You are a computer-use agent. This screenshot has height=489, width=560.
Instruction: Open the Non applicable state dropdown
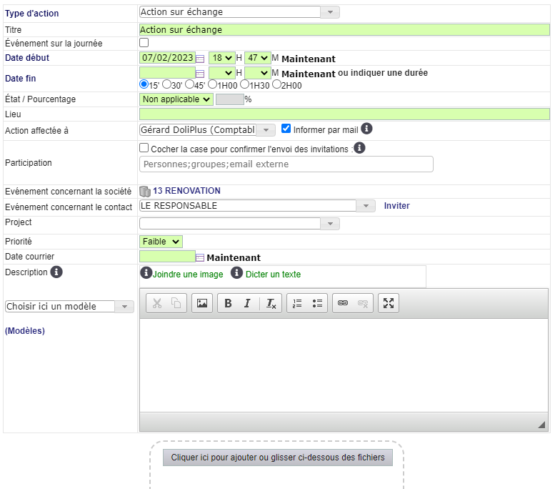point(176,99)
